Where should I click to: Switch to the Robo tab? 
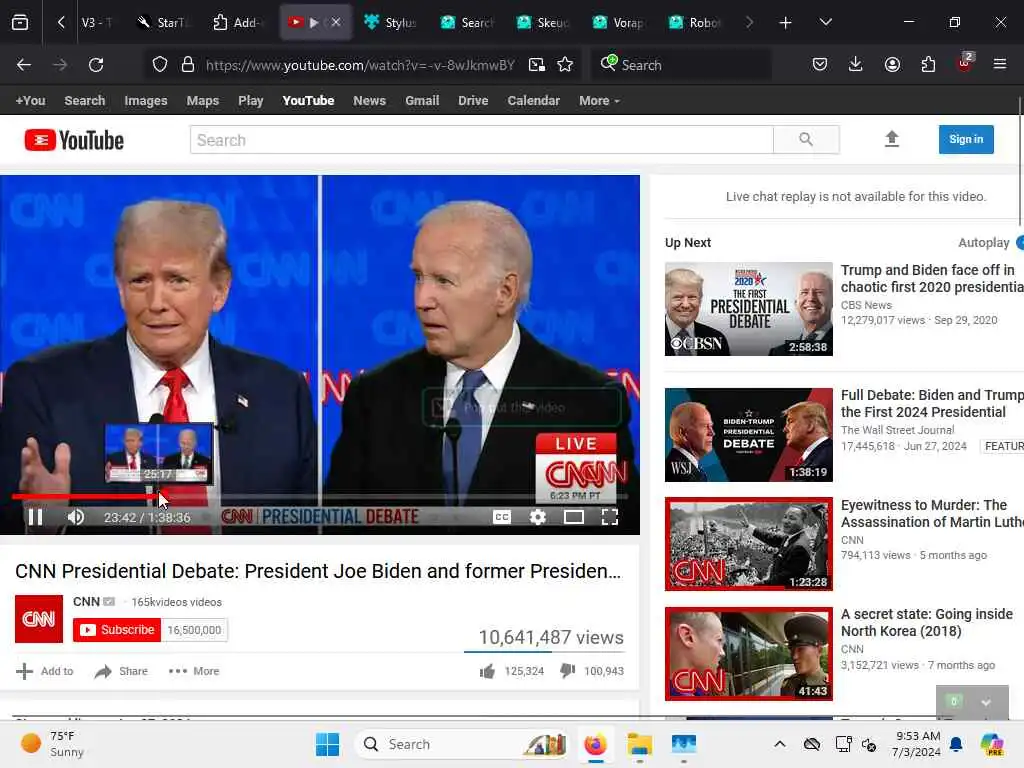(x=696, y=22)
